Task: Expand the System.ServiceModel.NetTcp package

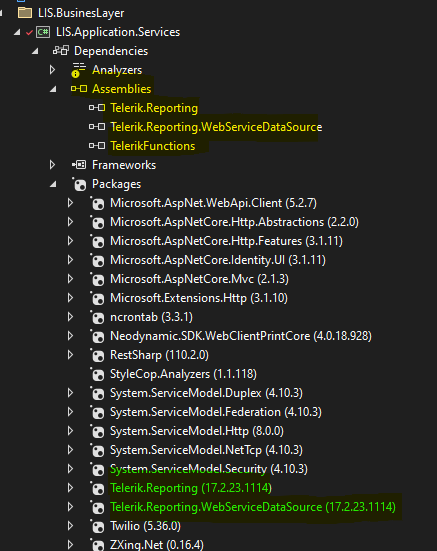Action: point(70,450)
